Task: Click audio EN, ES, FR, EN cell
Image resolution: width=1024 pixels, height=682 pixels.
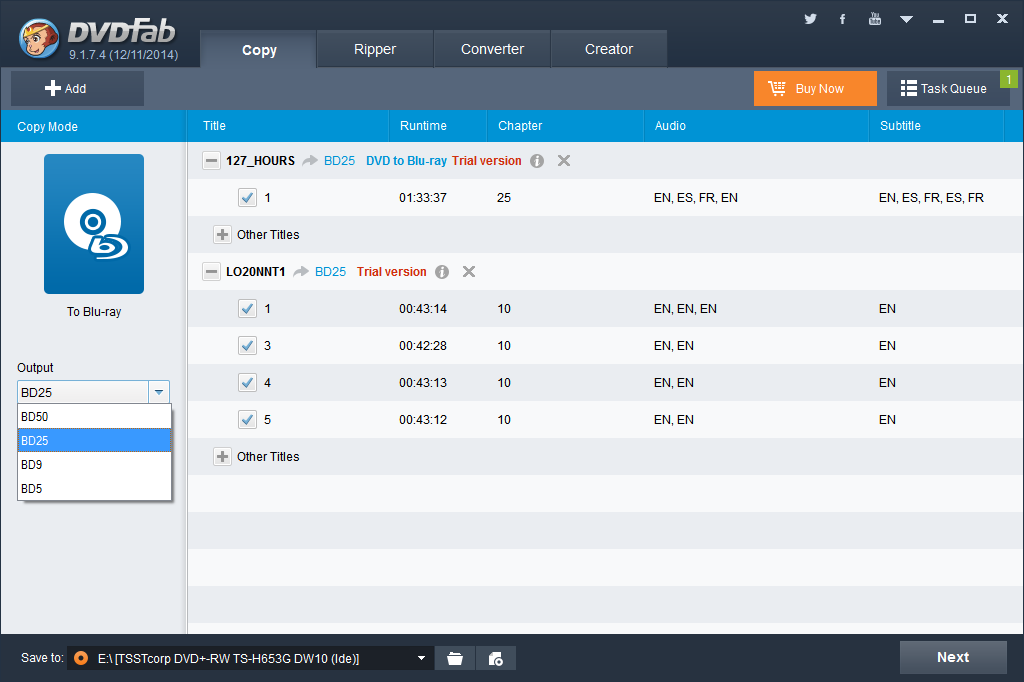Action: point(696,198)
